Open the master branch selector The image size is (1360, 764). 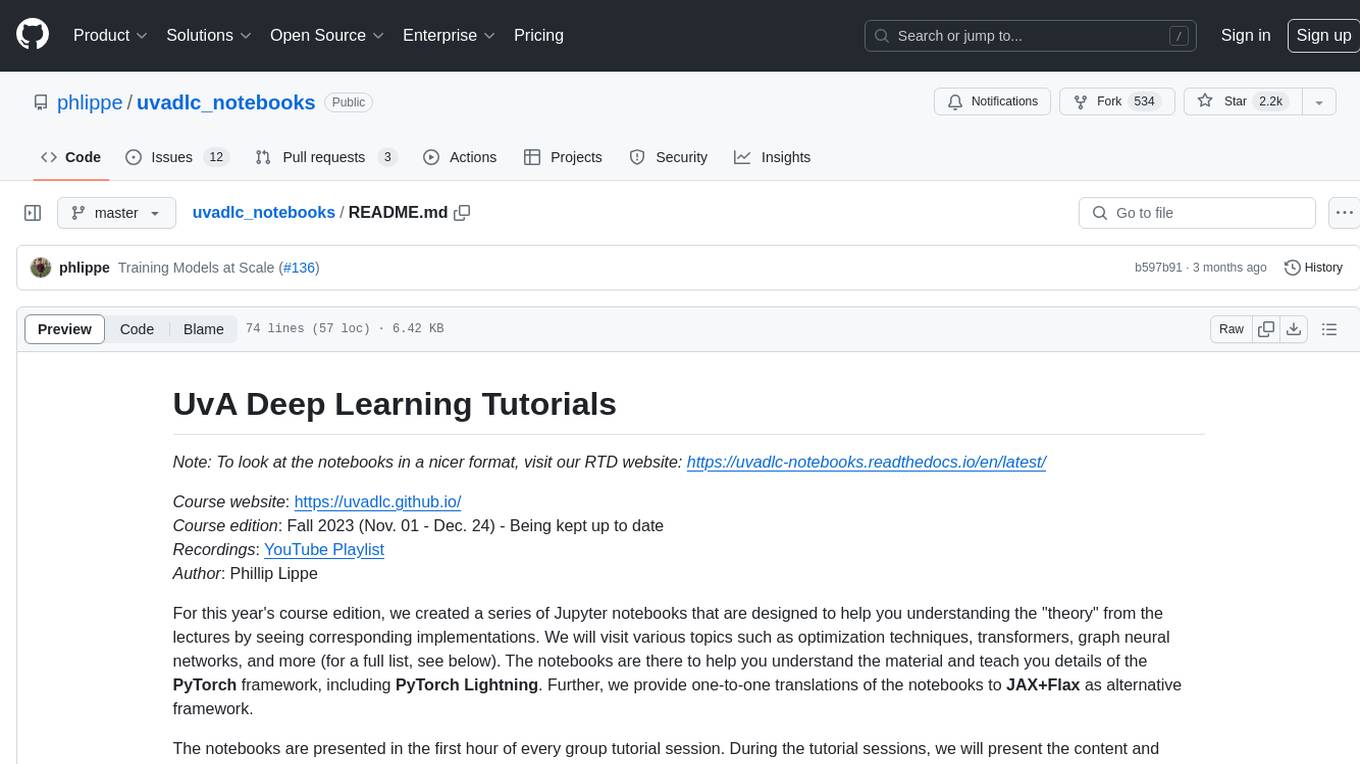(116, 213)
